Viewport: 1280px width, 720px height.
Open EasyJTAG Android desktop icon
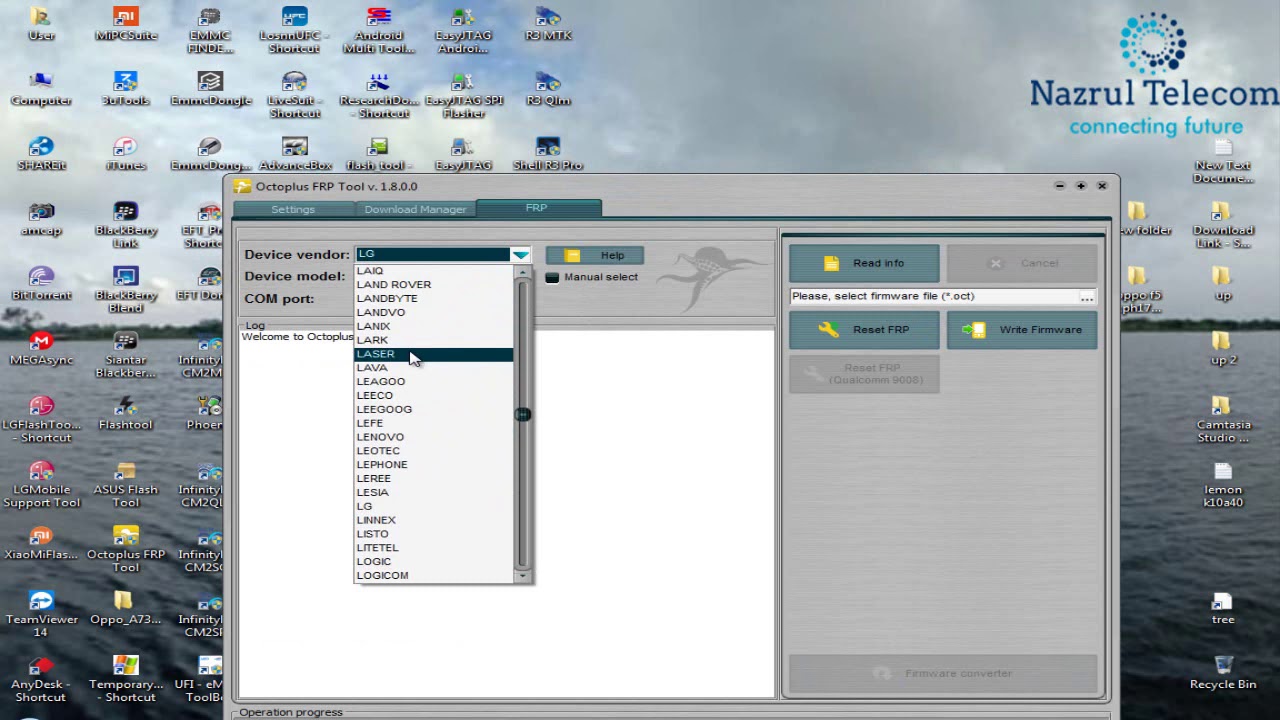coord(463,30)
